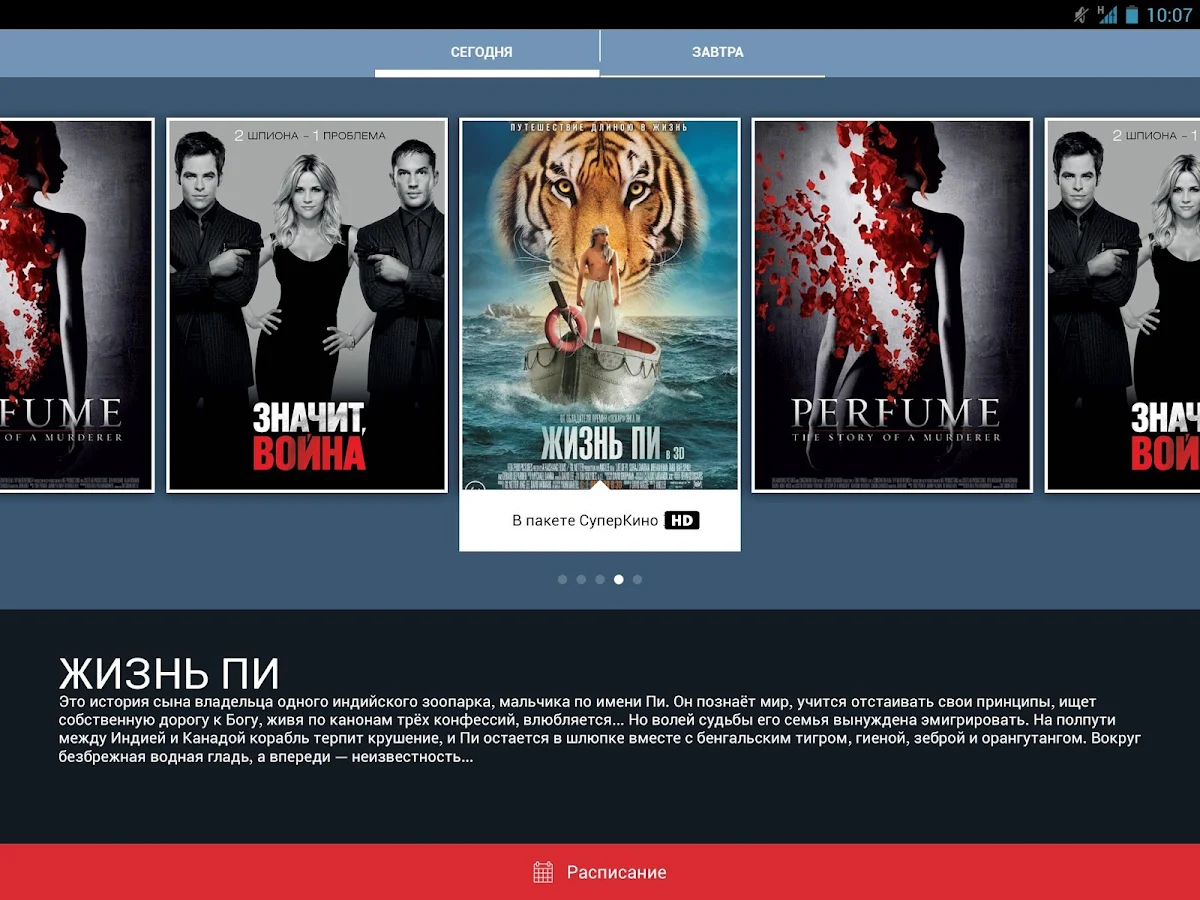Select the Жизнь Пи tiger poster
Image resolution: width=1200 pixels, height=900 pixels.
tap(600, 305)
